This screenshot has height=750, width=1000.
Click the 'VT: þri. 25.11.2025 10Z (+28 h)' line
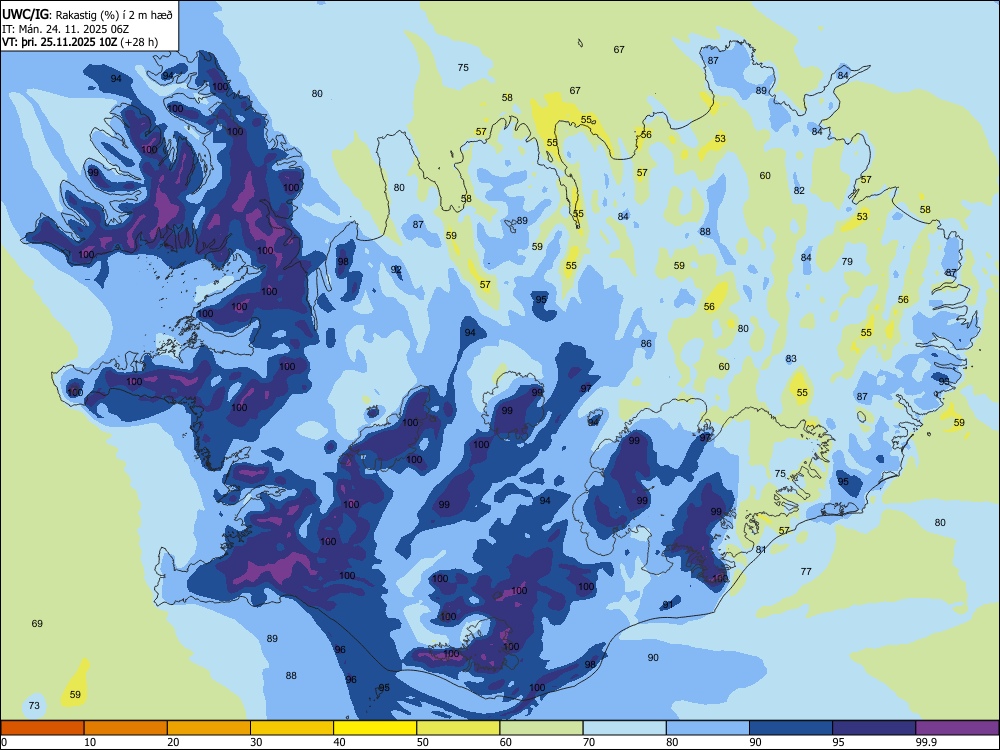tap(80, 42)
